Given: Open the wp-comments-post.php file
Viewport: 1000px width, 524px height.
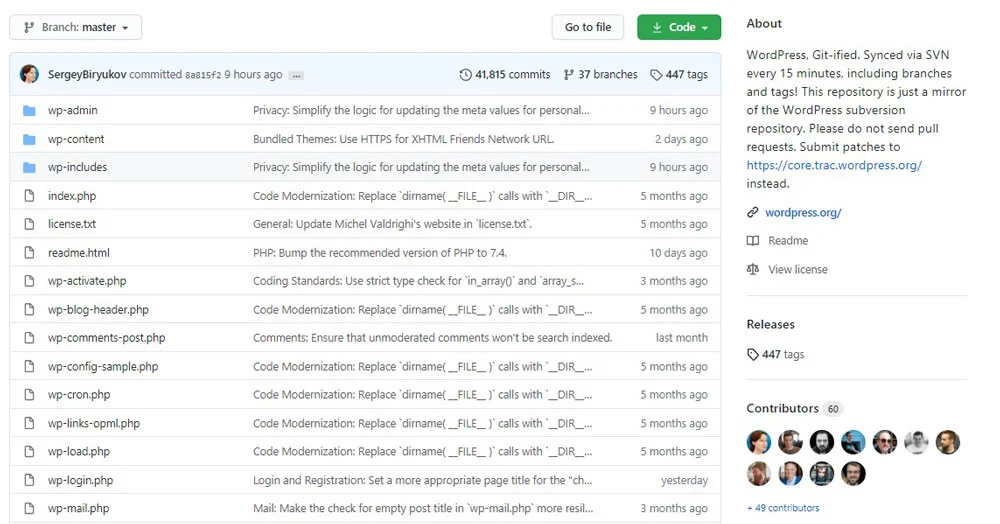Looking at the screenshot, I should point(107,337).
